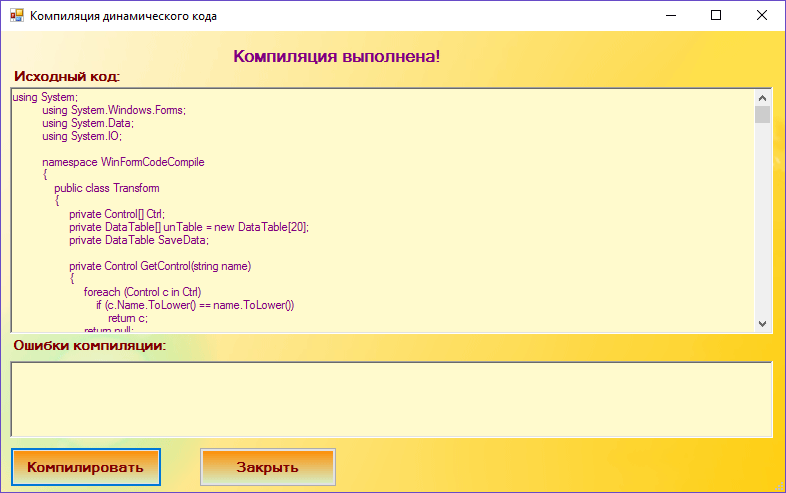Viewport: 786px width, 493px height.
Task: Click the 'Компиляция выполнена!' status heading
Action: 336,56
